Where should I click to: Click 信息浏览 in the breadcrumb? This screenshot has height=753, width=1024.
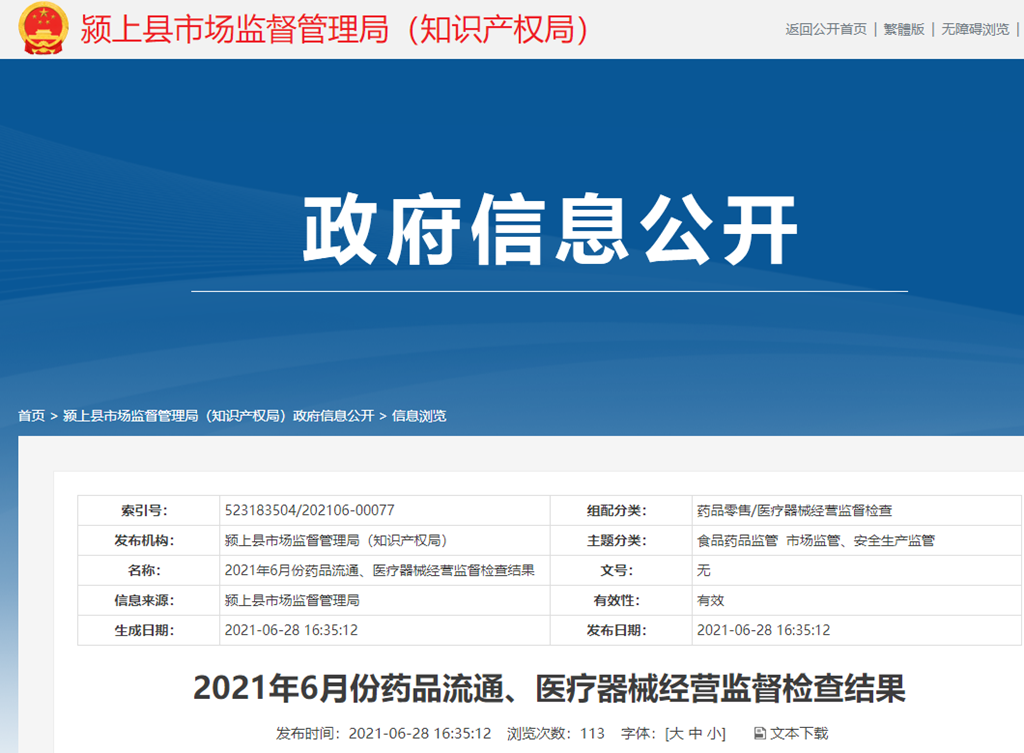pos(419,416)
